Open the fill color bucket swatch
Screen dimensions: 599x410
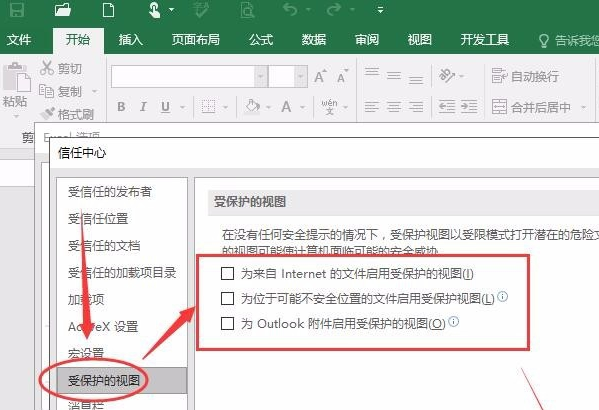pyautogui.click(x=252, y=107)
